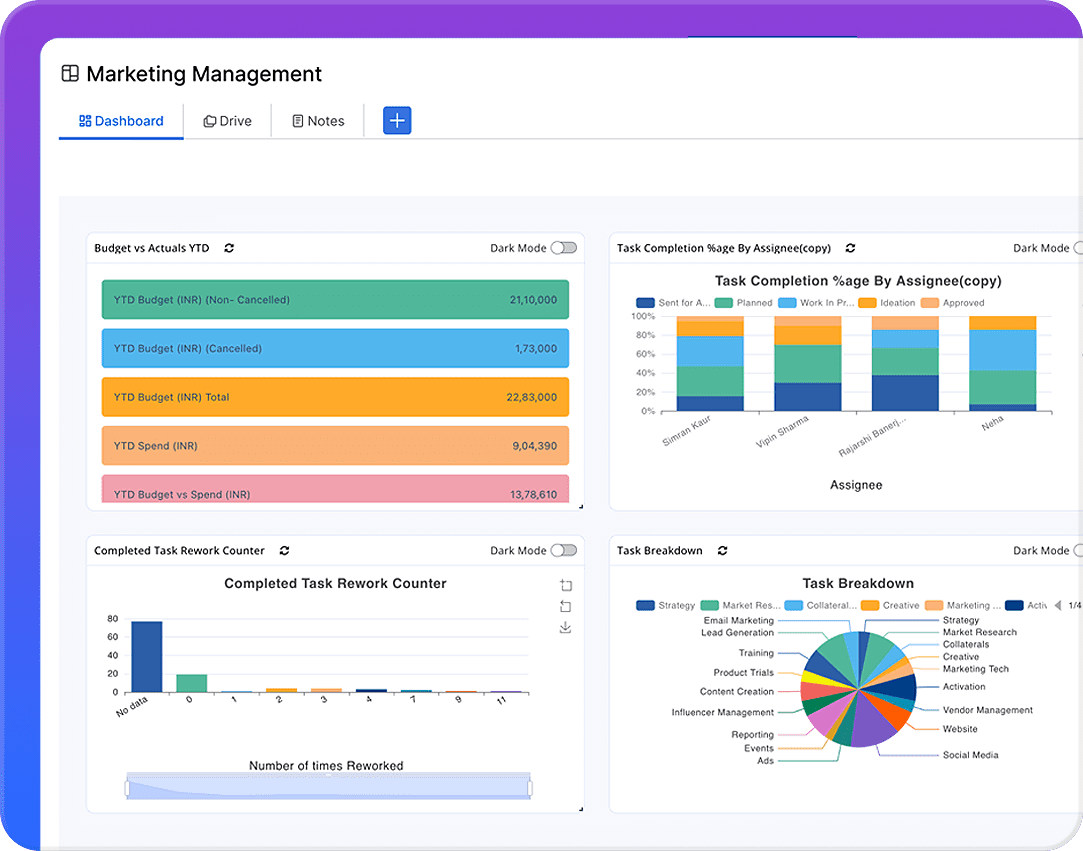Click the Product Trials pie label
This screenshot has width=1083, height=851.
(743, 672)
